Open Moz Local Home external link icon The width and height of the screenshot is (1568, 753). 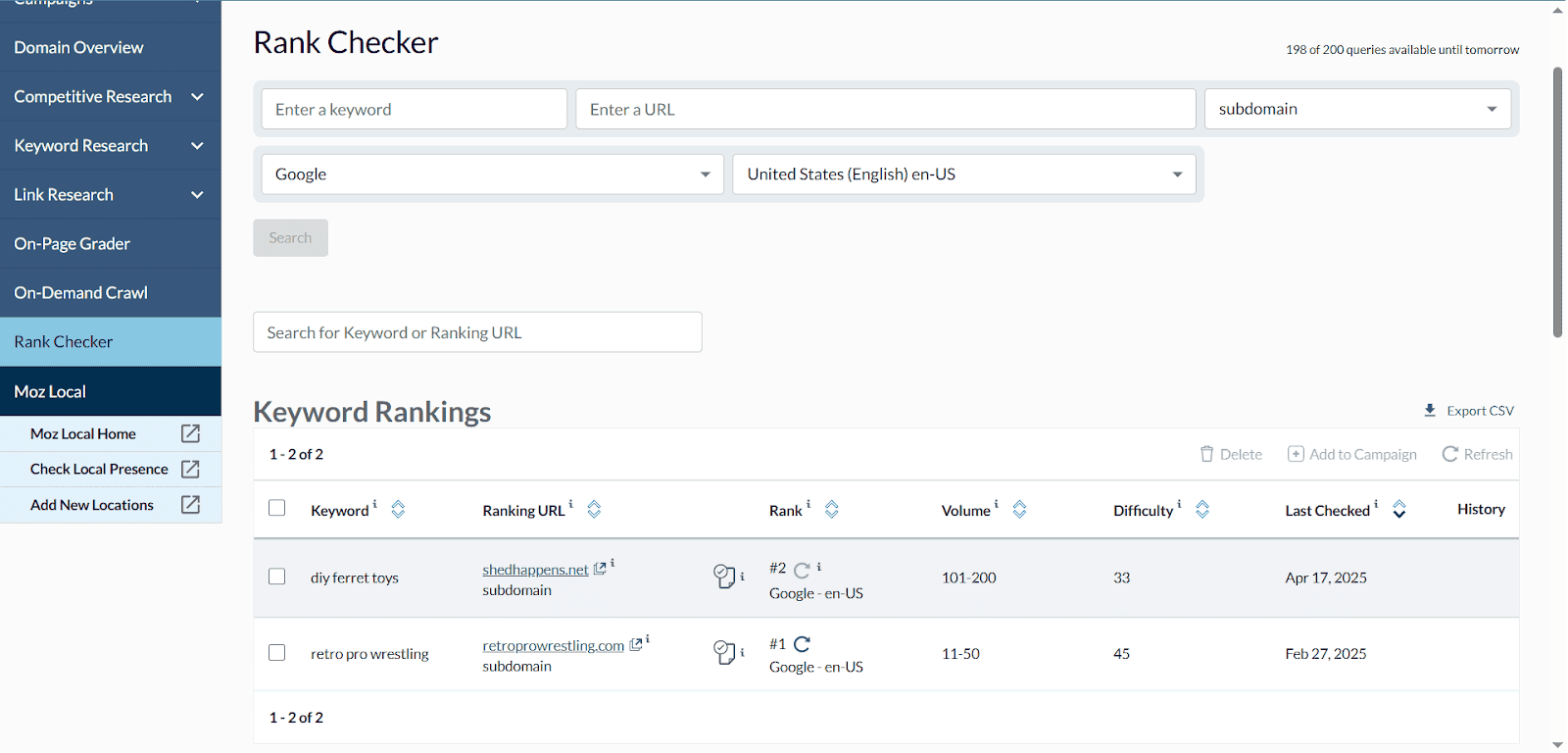click(191, 433)
